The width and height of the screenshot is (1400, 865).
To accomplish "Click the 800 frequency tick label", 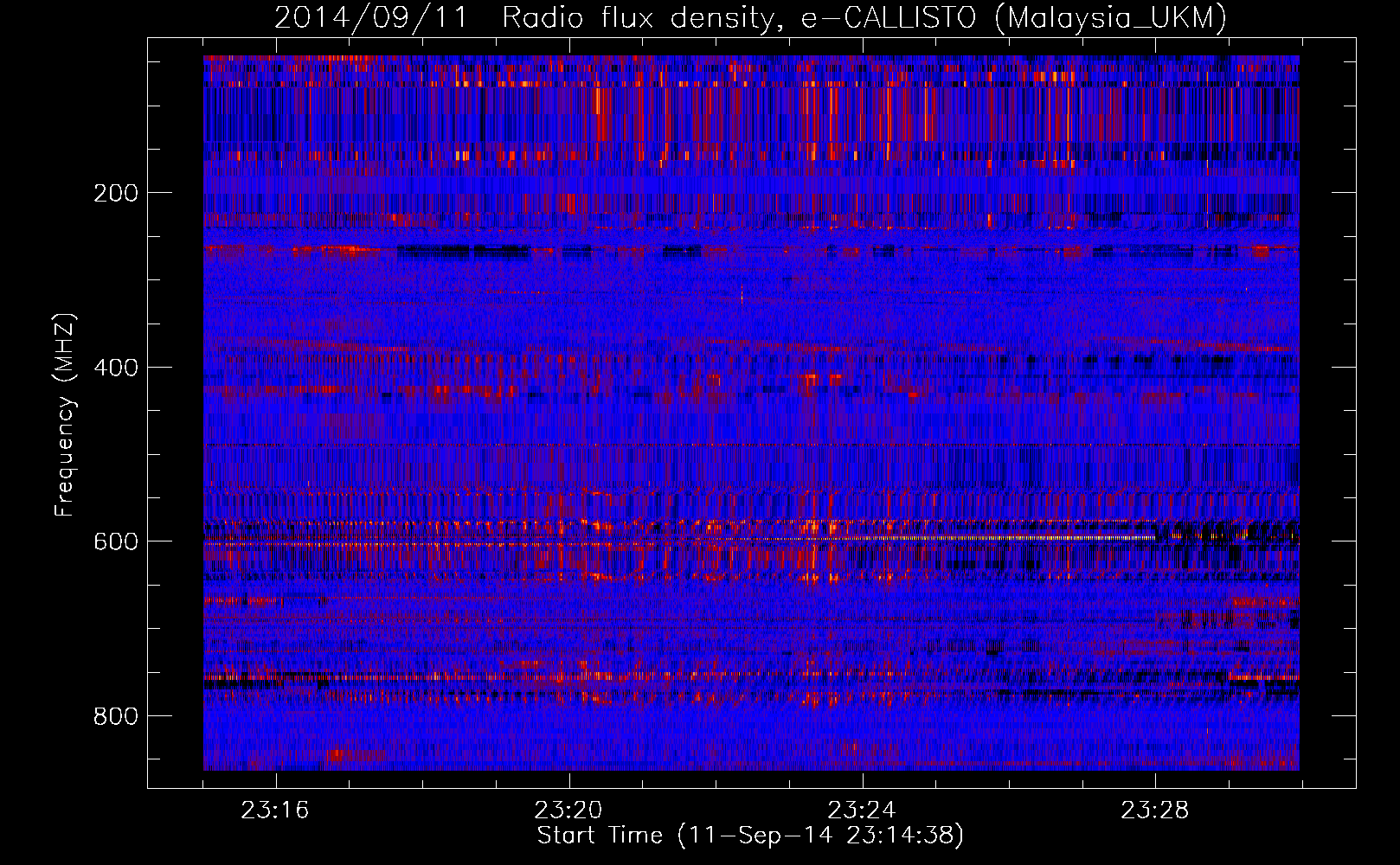I will coord(115,716).
